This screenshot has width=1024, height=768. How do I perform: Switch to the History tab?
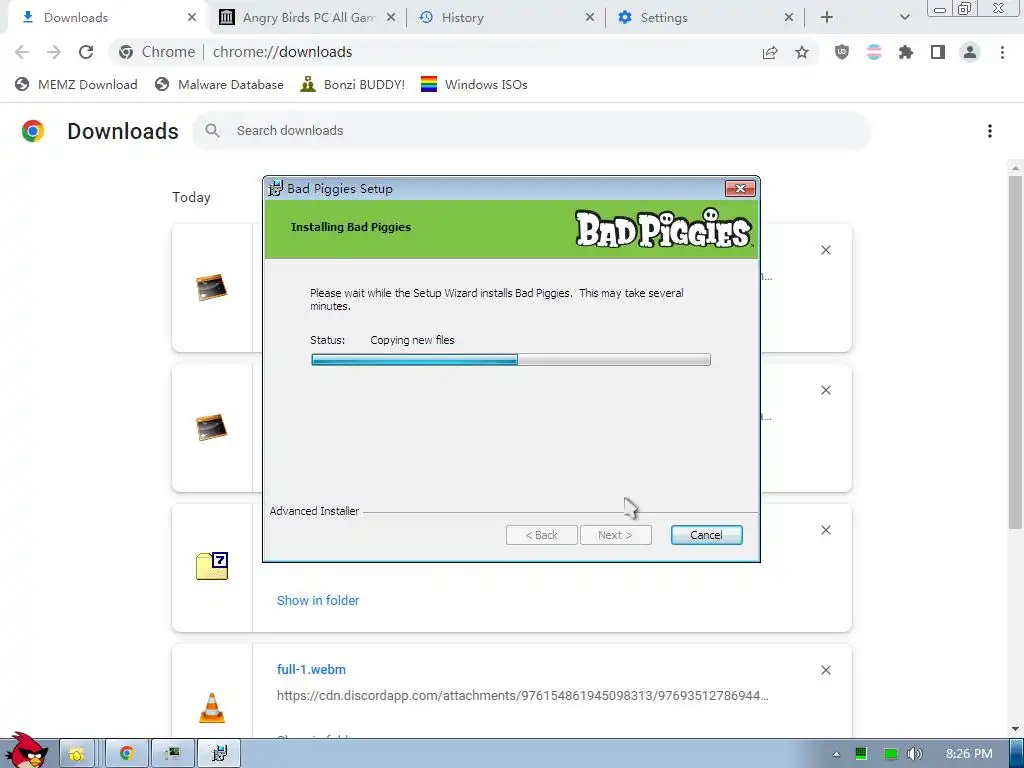click(507, 18)
